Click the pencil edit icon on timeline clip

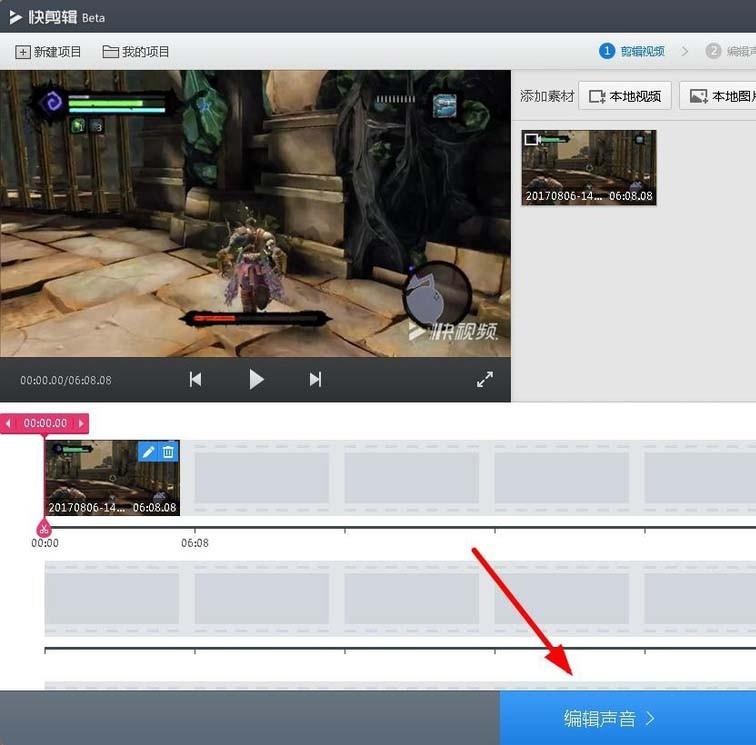point(148,452)
